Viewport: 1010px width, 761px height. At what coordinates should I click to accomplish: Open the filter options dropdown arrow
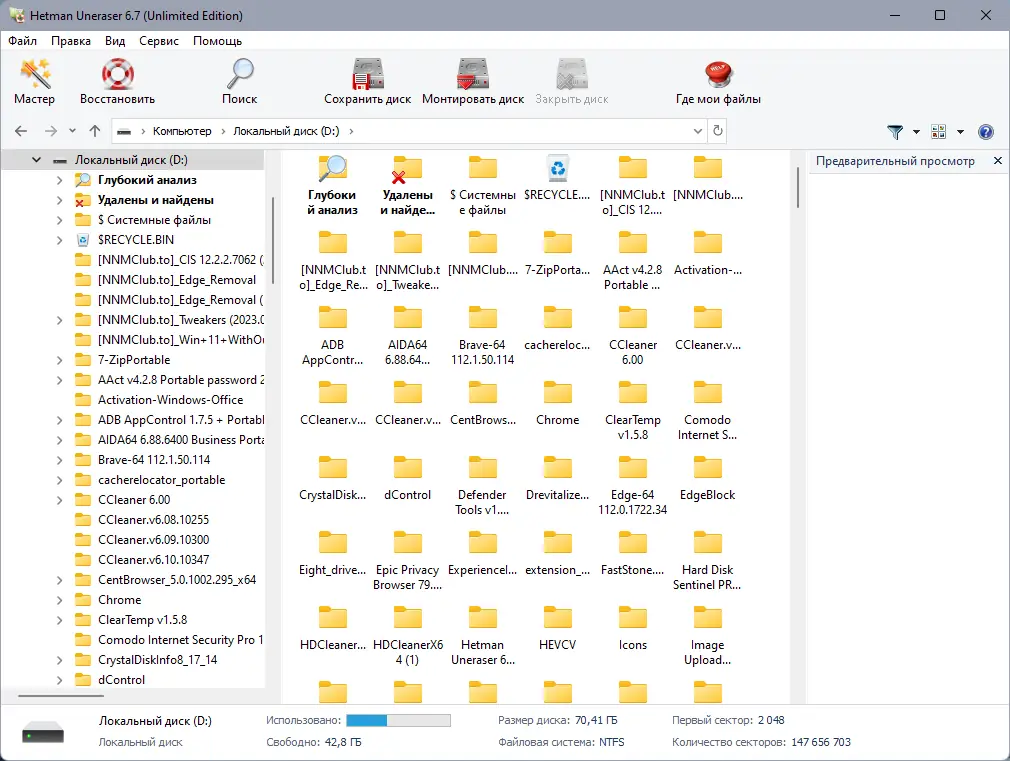click(916, 132)
